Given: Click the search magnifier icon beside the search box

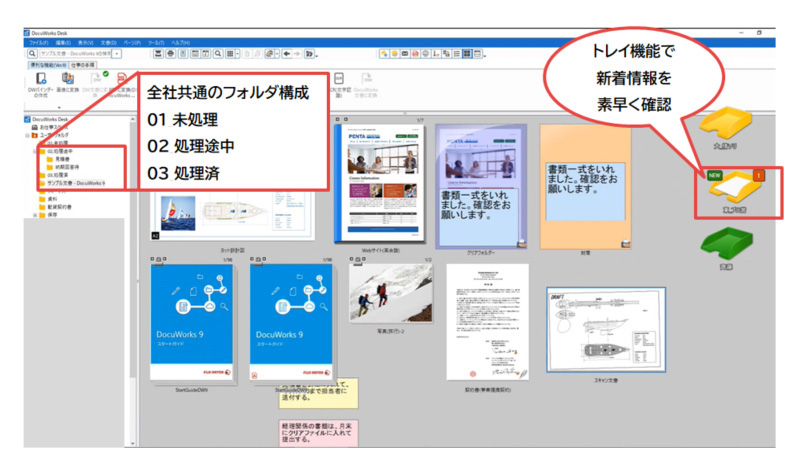Looking at the screenshot, I should (x=32, y=54).
